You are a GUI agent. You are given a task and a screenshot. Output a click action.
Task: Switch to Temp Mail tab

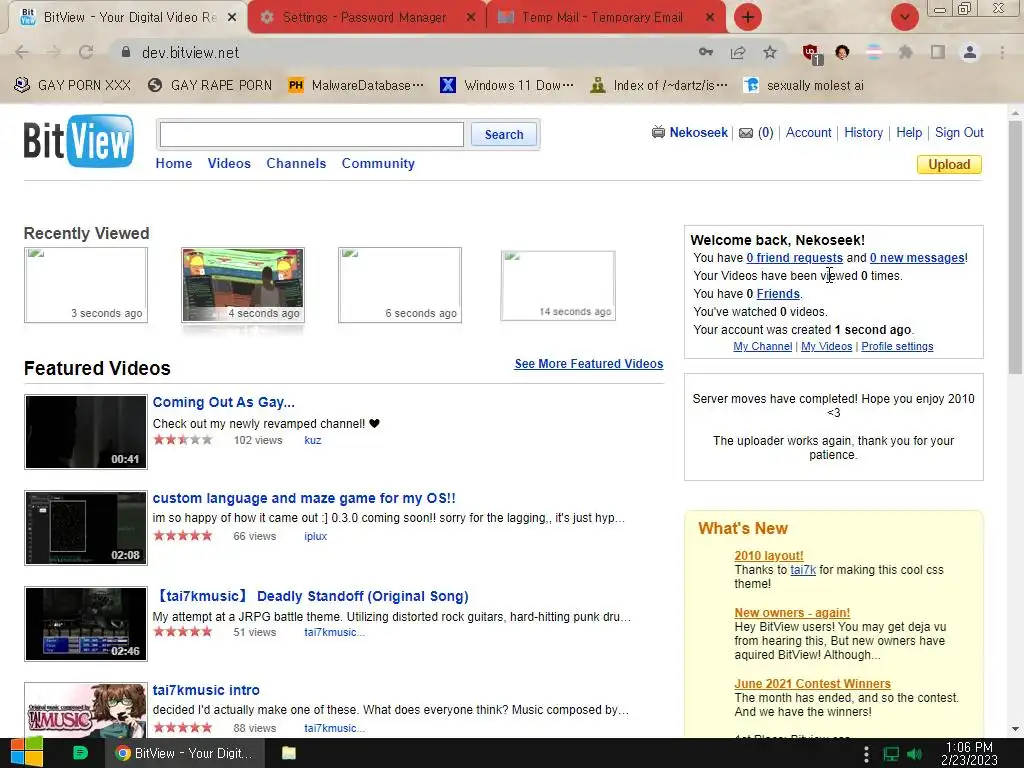[x=602, y=17]
